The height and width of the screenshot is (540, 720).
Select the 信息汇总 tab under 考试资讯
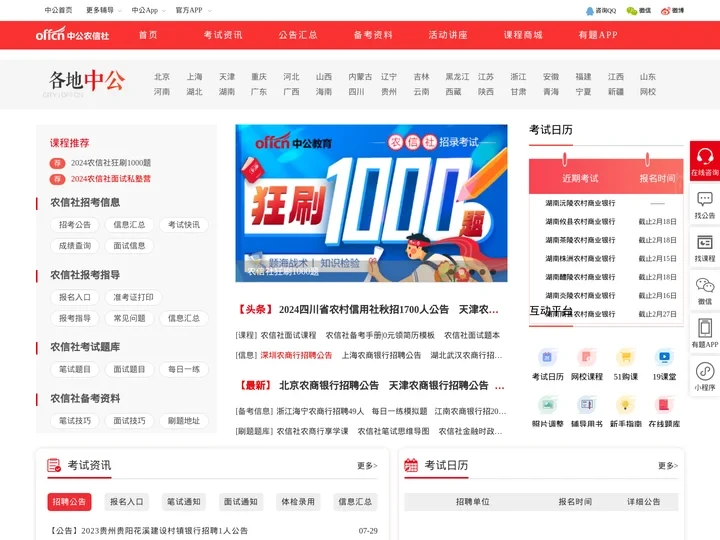point(355,502)
